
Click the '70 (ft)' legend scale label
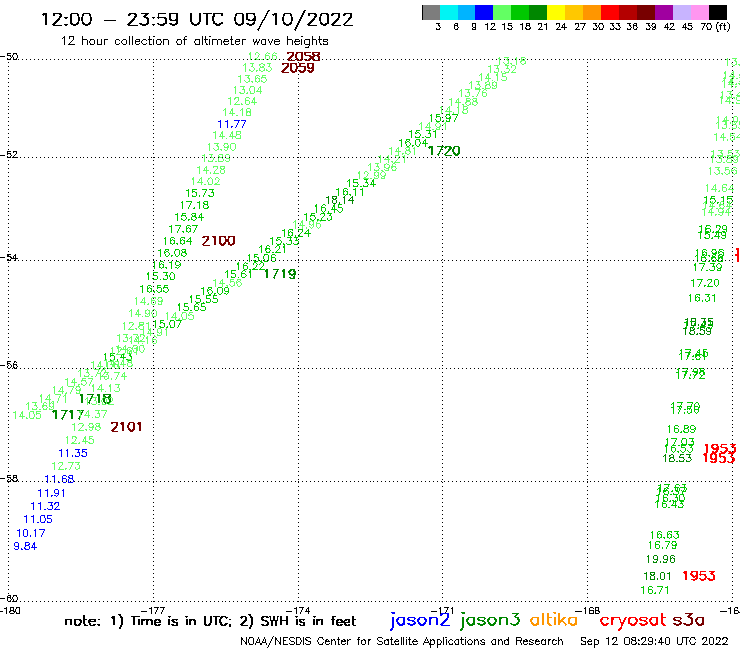(x=715, y=26)
